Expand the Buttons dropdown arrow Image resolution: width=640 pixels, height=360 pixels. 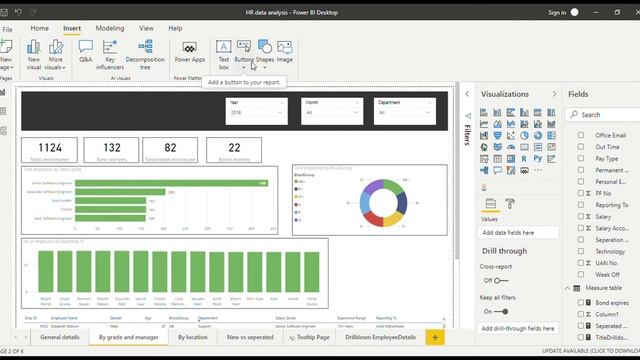[244, 68]
